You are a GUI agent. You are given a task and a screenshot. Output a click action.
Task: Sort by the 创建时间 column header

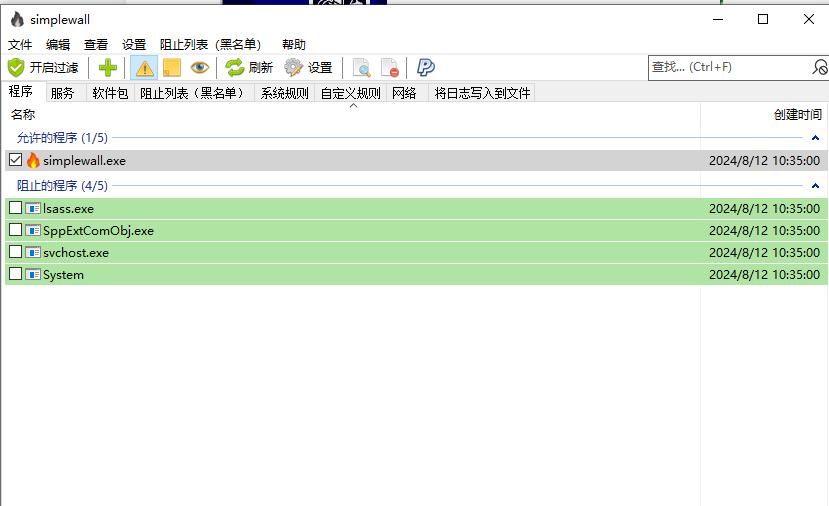pos(797,115)
